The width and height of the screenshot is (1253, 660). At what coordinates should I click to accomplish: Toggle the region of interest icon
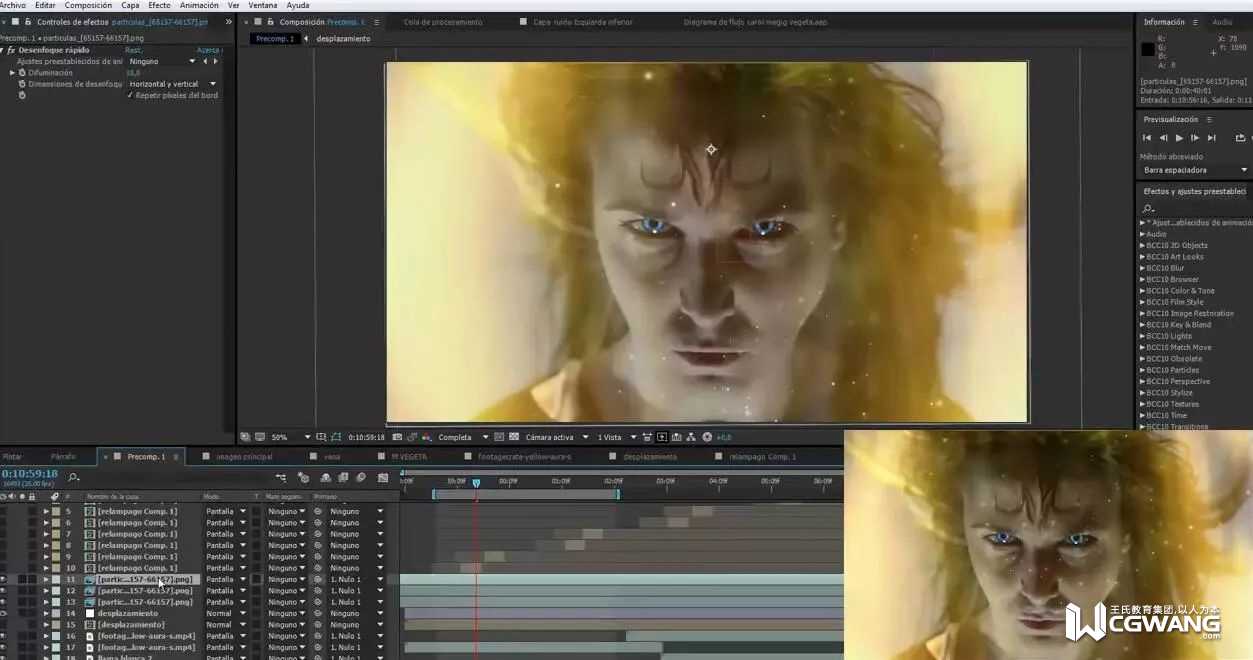click(500, 437)
